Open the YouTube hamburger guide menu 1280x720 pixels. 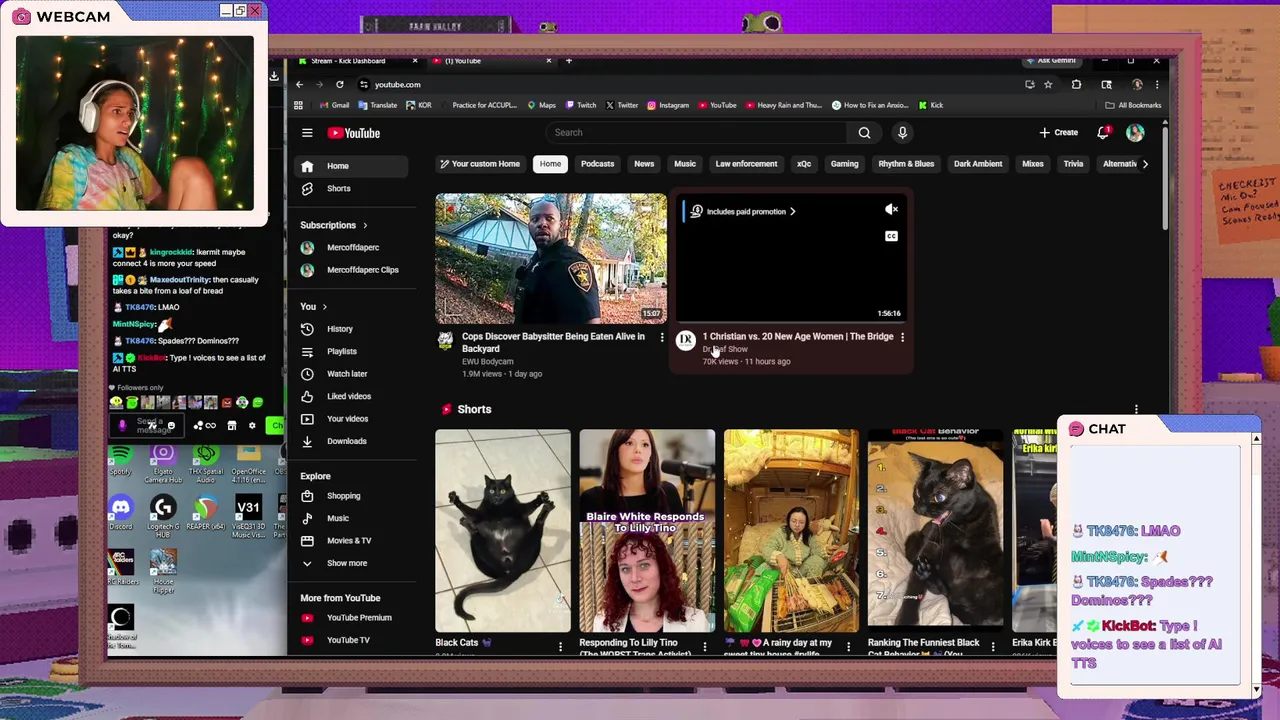click(307, 133)
